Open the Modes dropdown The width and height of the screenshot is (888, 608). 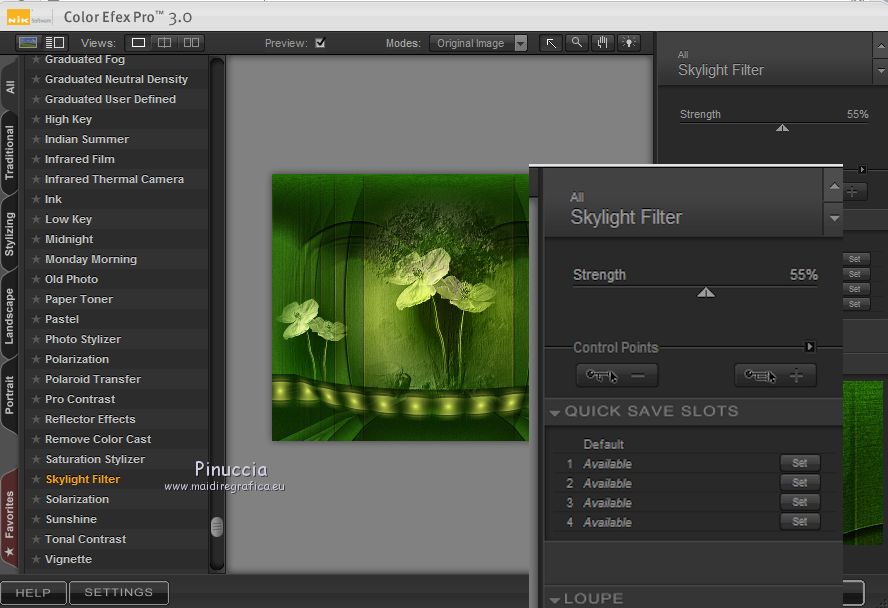point(480,43)
